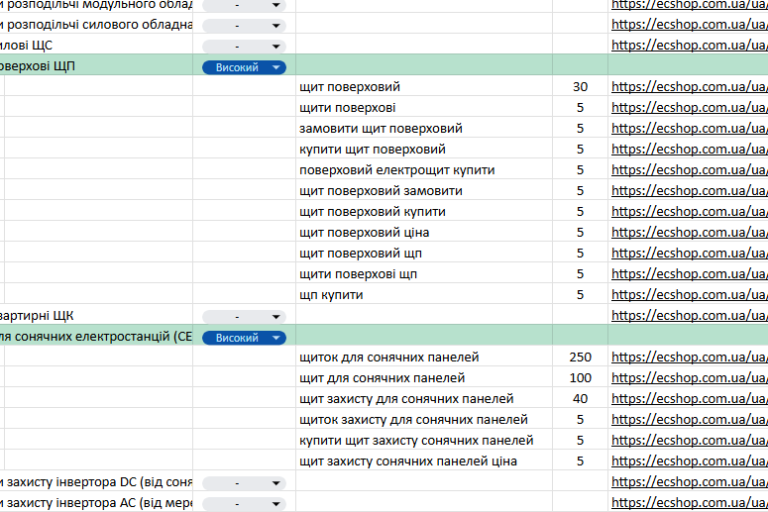This screenshot has width=768, height=512.
Task: Open ecshop link in the 'ЩС' row
Action: click(689, 45)
